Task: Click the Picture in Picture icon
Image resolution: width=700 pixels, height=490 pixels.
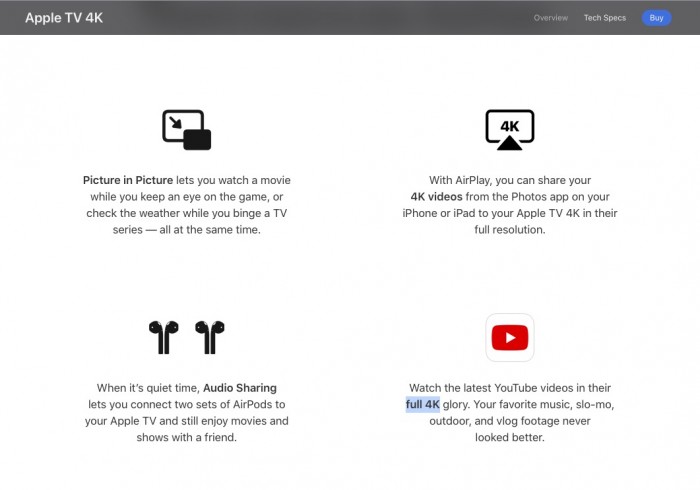Action: coord(187,130)
